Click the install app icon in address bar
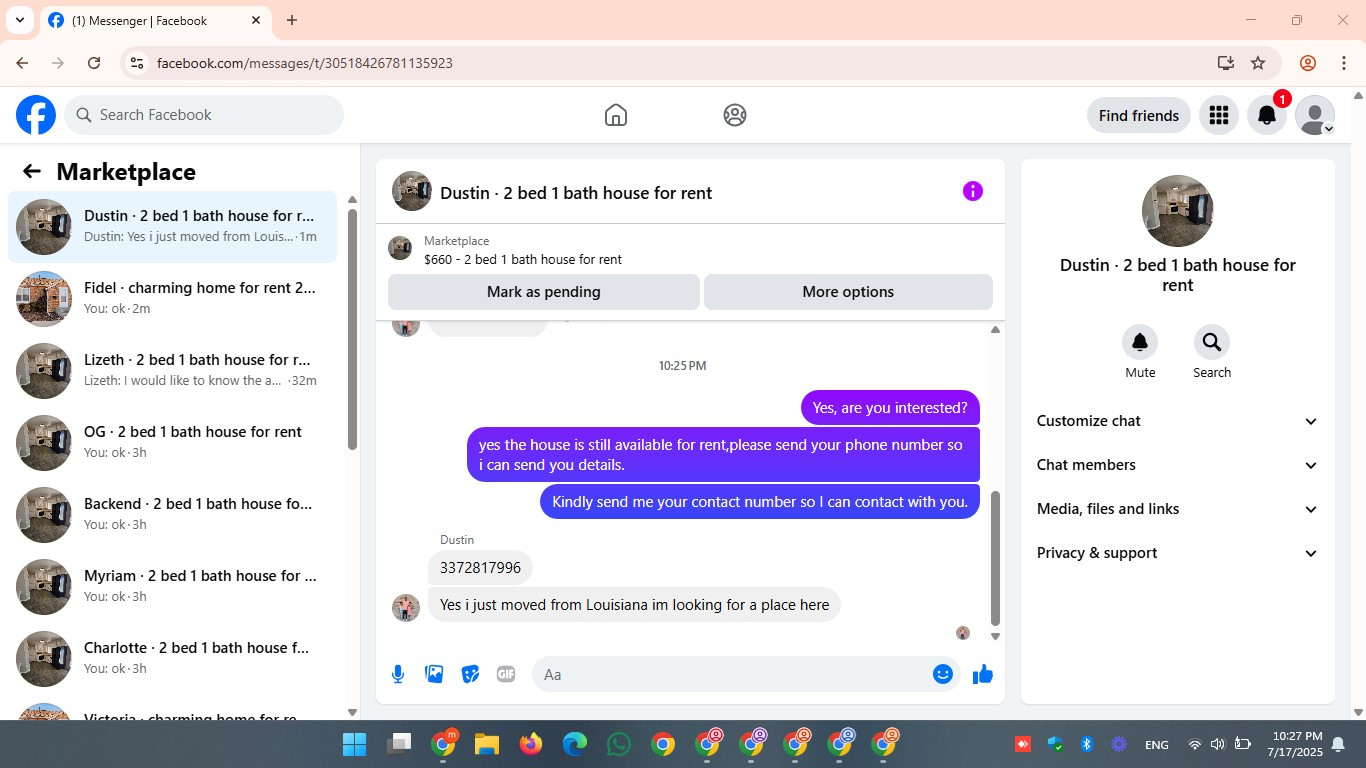This screenshot has height=768, width=1366. pos(1226,63)
